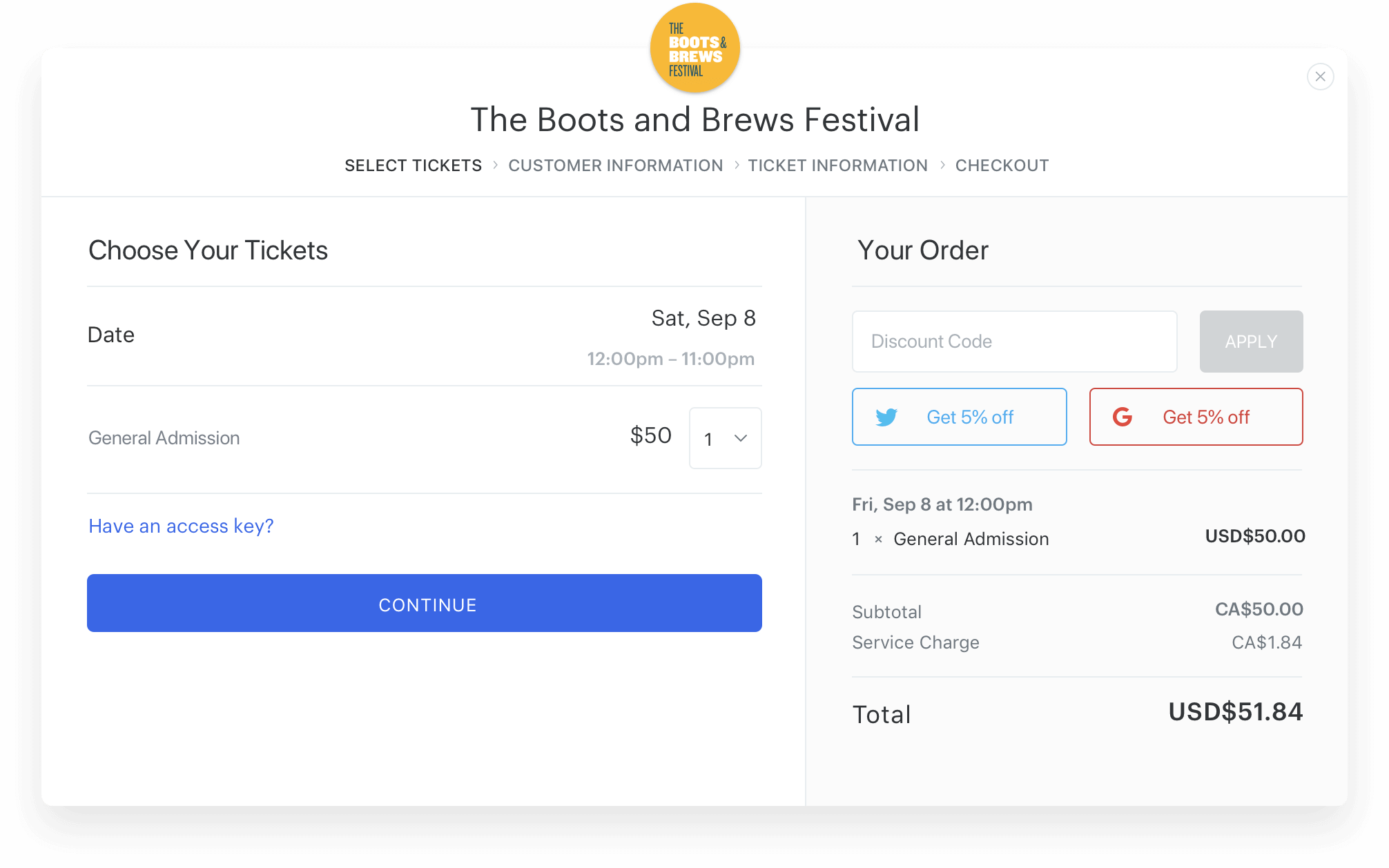Focus the Discount Code input field
The image size is (1389, 868).
click(x=1014, y=342)
